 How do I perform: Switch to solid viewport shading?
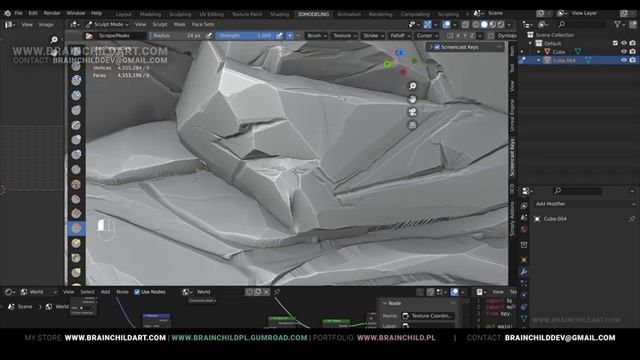484,25
